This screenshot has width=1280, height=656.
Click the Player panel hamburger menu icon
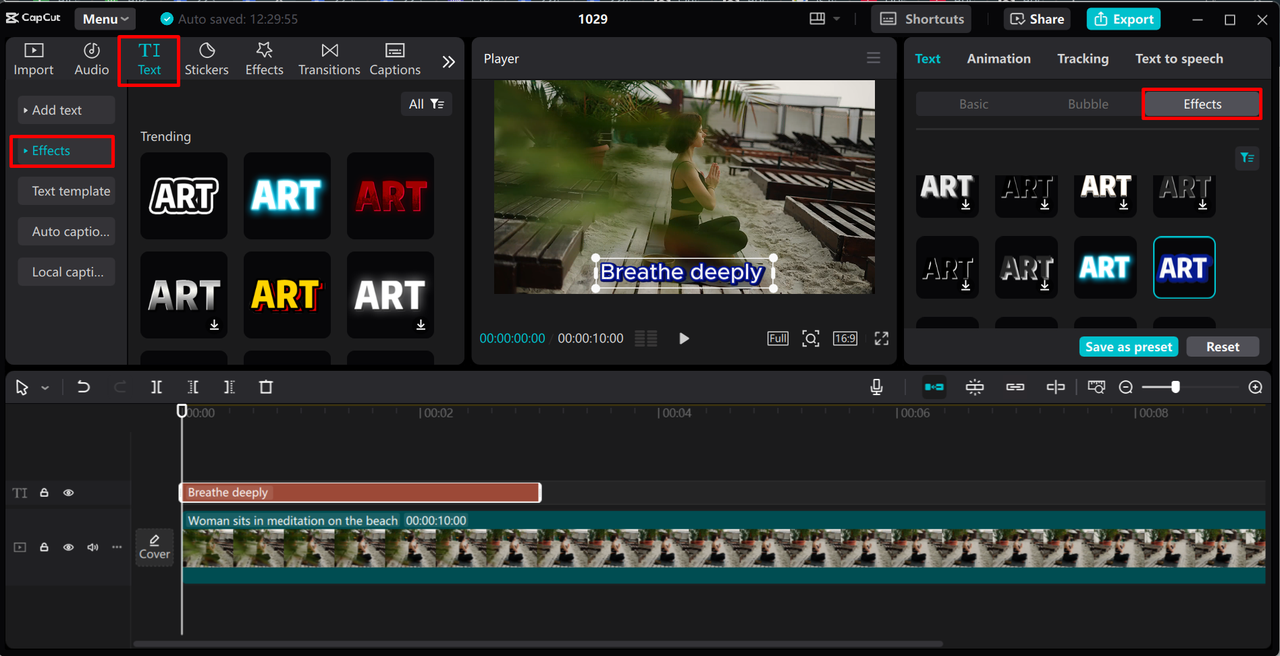click(874, 58)
